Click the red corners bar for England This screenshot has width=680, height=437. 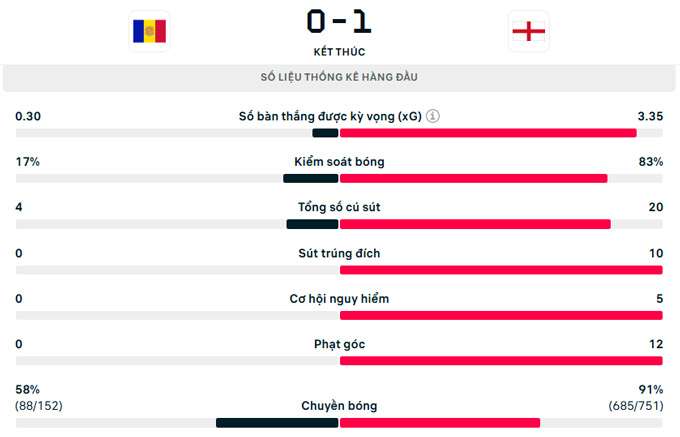[501, 361]
